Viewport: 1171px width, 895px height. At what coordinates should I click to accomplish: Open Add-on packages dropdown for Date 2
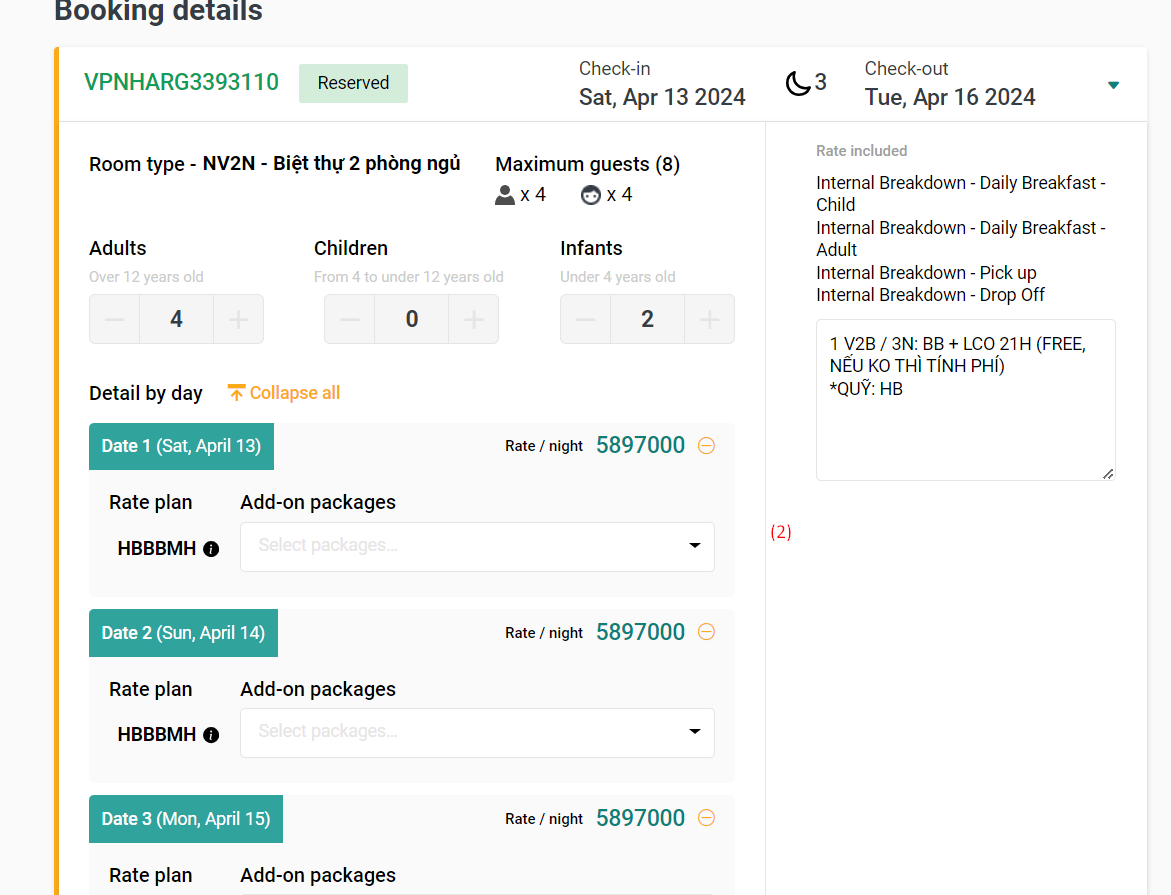point(477,732)
